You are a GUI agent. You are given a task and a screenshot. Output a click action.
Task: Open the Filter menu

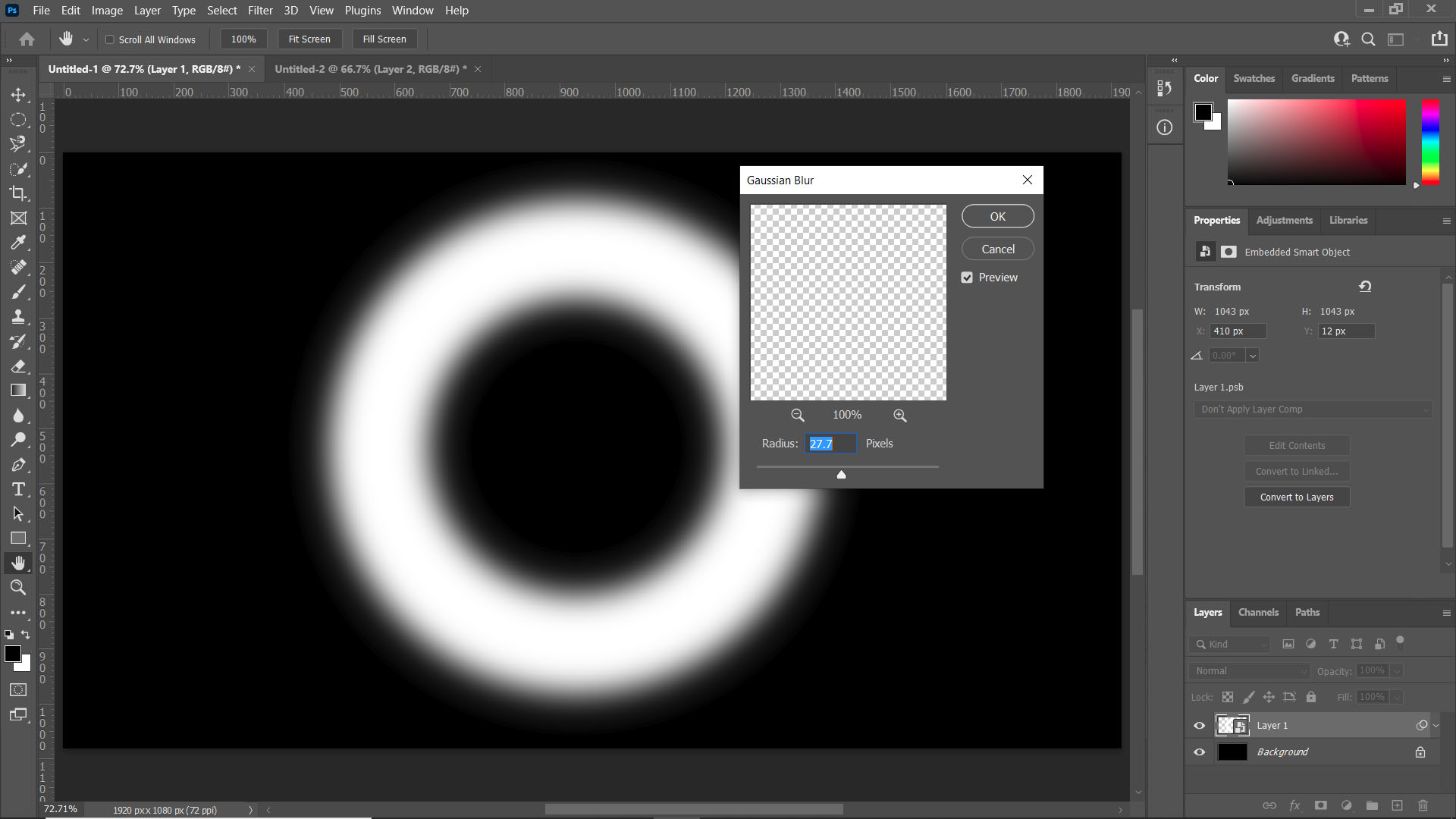point(260,10)
